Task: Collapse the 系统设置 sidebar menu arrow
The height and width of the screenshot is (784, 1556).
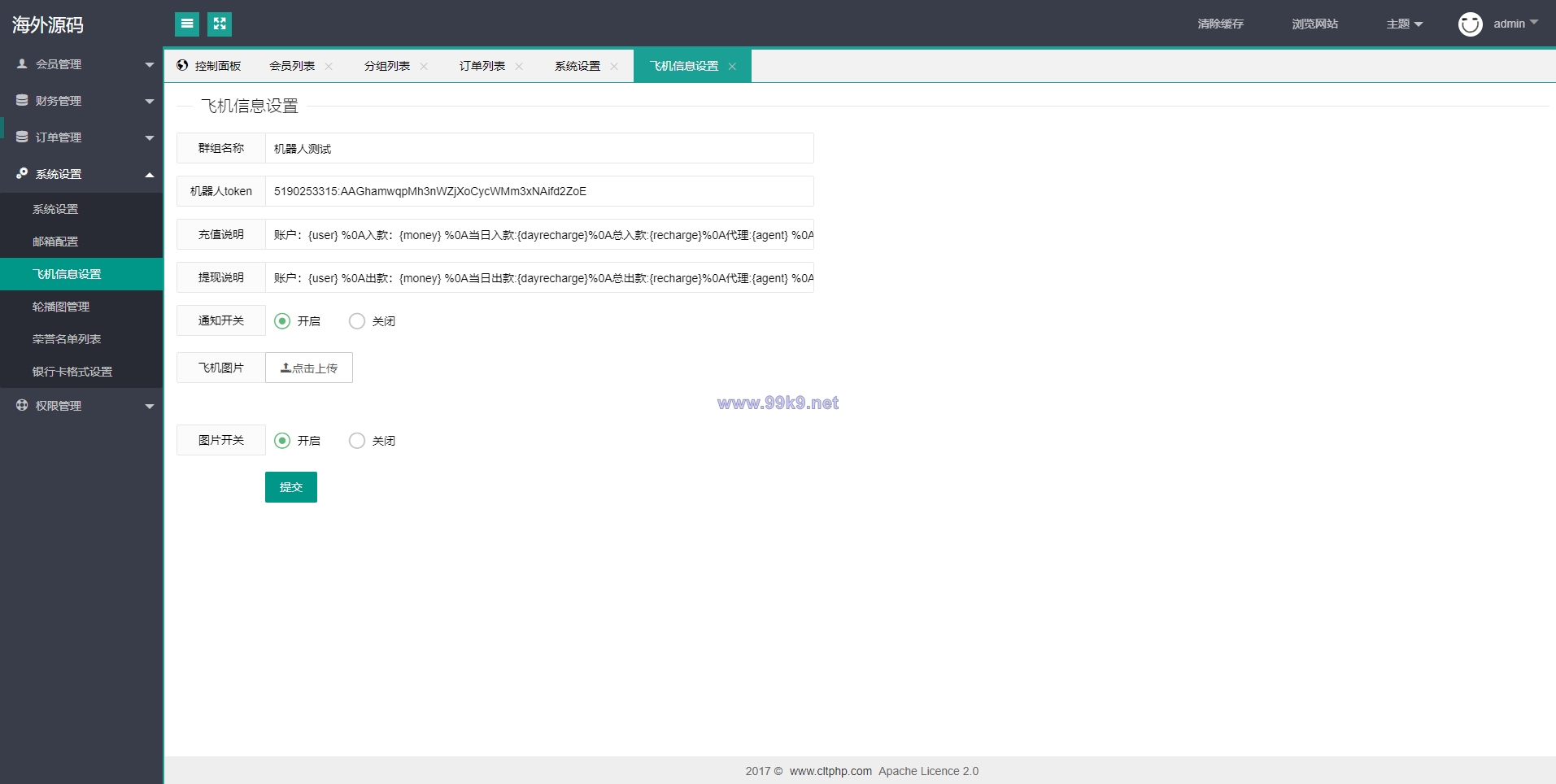Action: pyautogui.click(x=150, y=174)
